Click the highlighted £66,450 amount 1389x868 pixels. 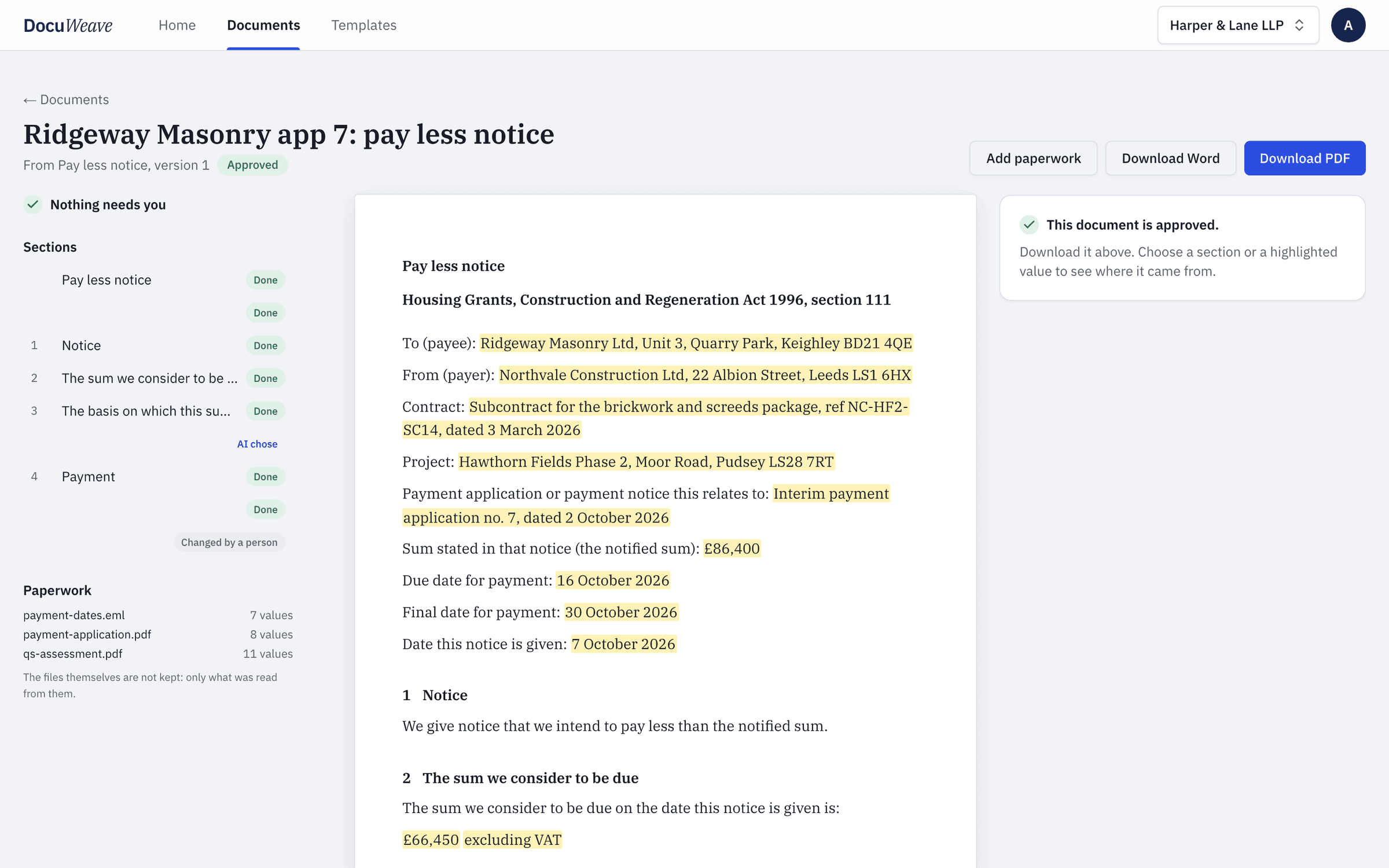pos(431,840)
